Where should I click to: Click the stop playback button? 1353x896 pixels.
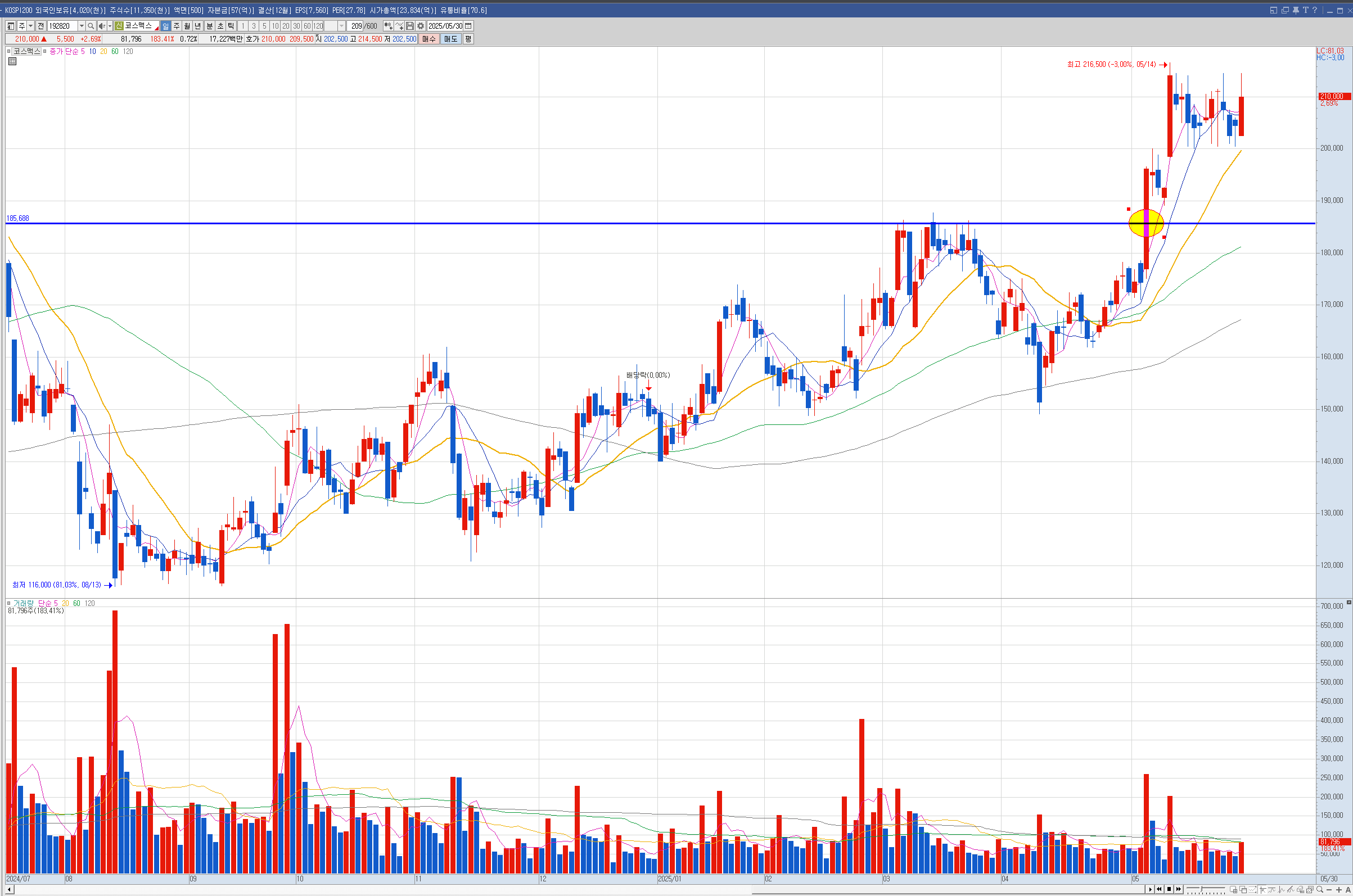click(1170, 889)
